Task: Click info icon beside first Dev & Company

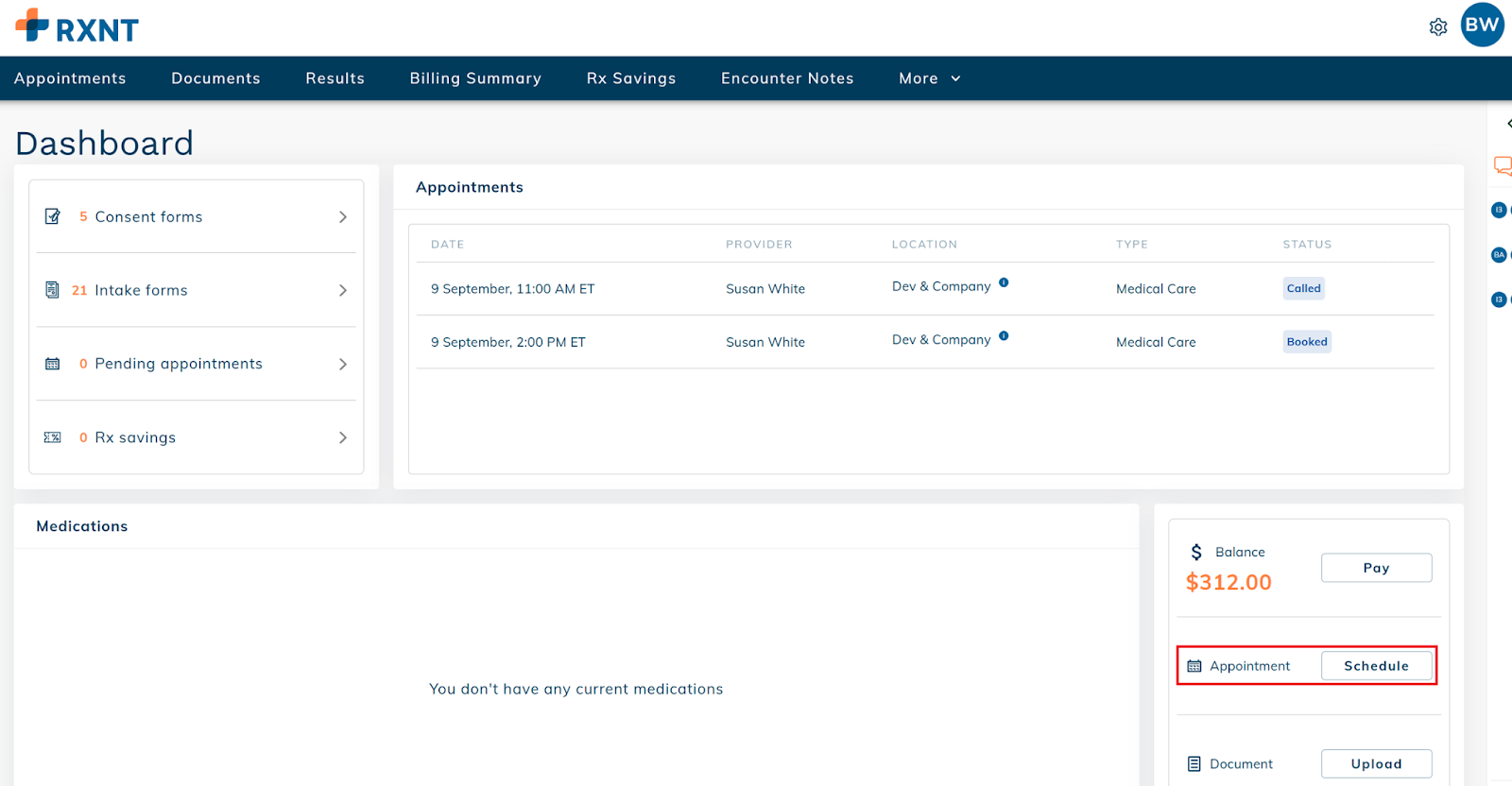Action: pyautogui.click(x=1004, y=282)
